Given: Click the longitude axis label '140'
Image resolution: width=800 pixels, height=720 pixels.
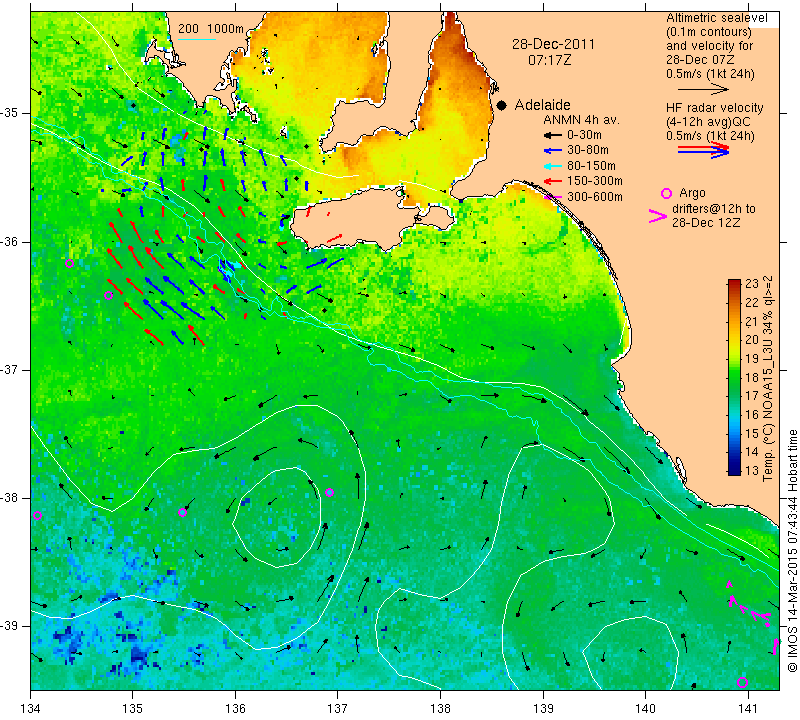Looking at the screenshot, I should click(645, 709).
